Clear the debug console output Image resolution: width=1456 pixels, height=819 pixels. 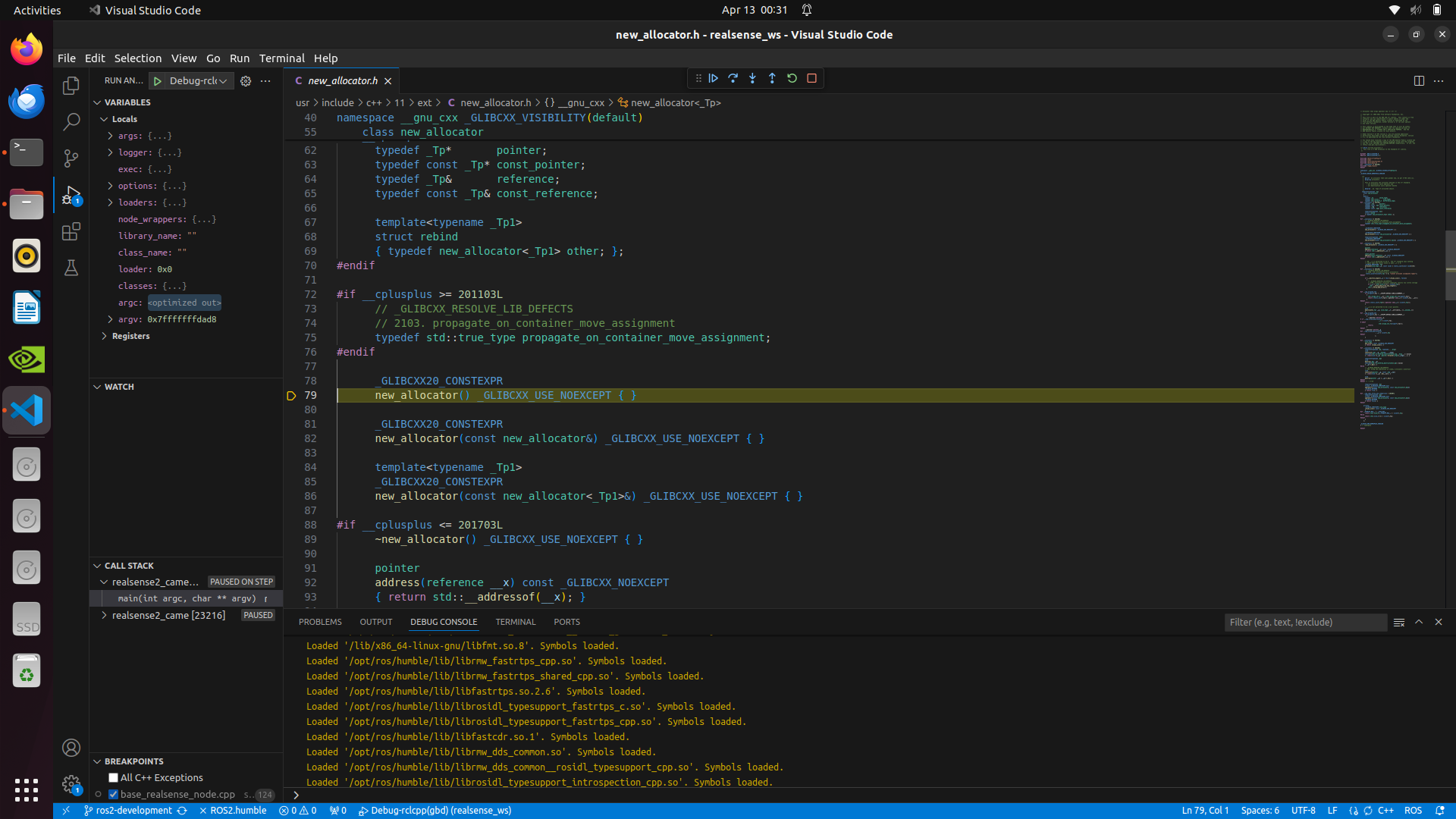coord(1399,622)
